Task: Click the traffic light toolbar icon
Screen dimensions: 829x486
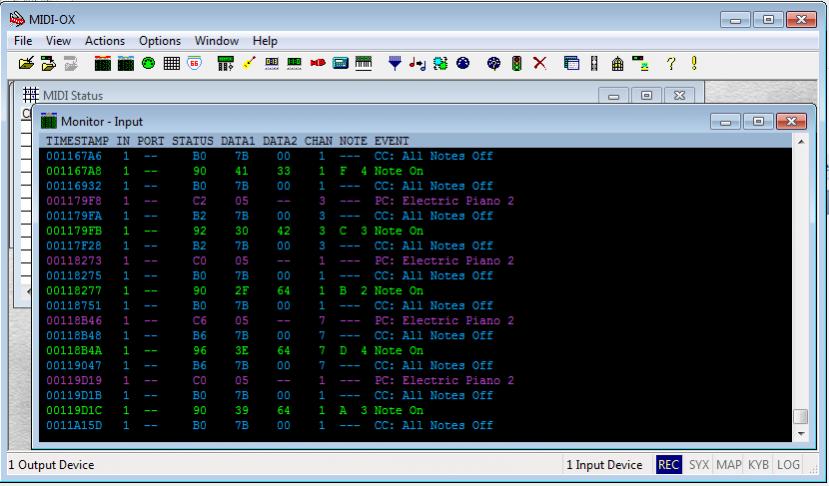Action: pyautogui.click(x=517, y=63)
